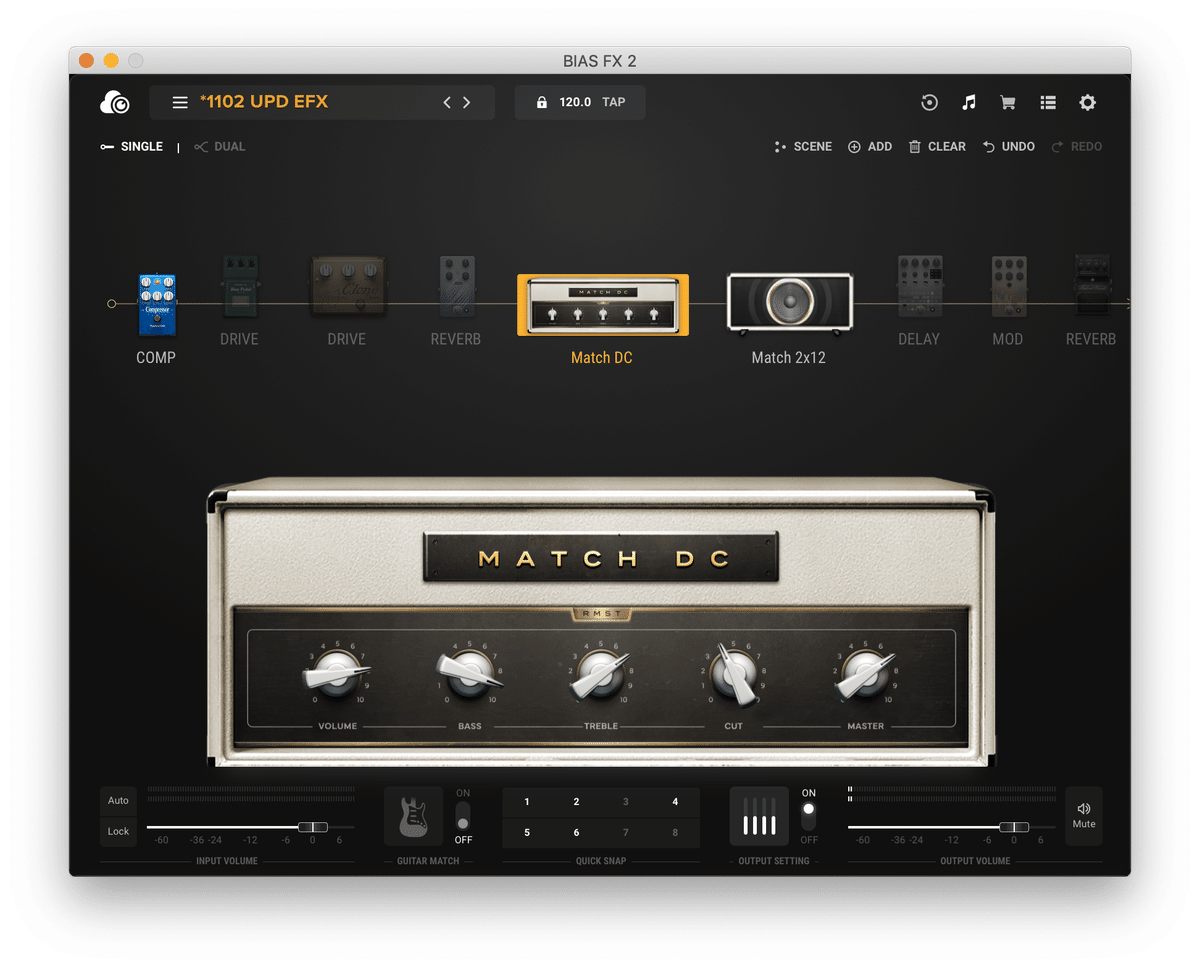Screen dimensions: 1200x968
Task: Select the DELAY pedal
Action: coord(919,287)
